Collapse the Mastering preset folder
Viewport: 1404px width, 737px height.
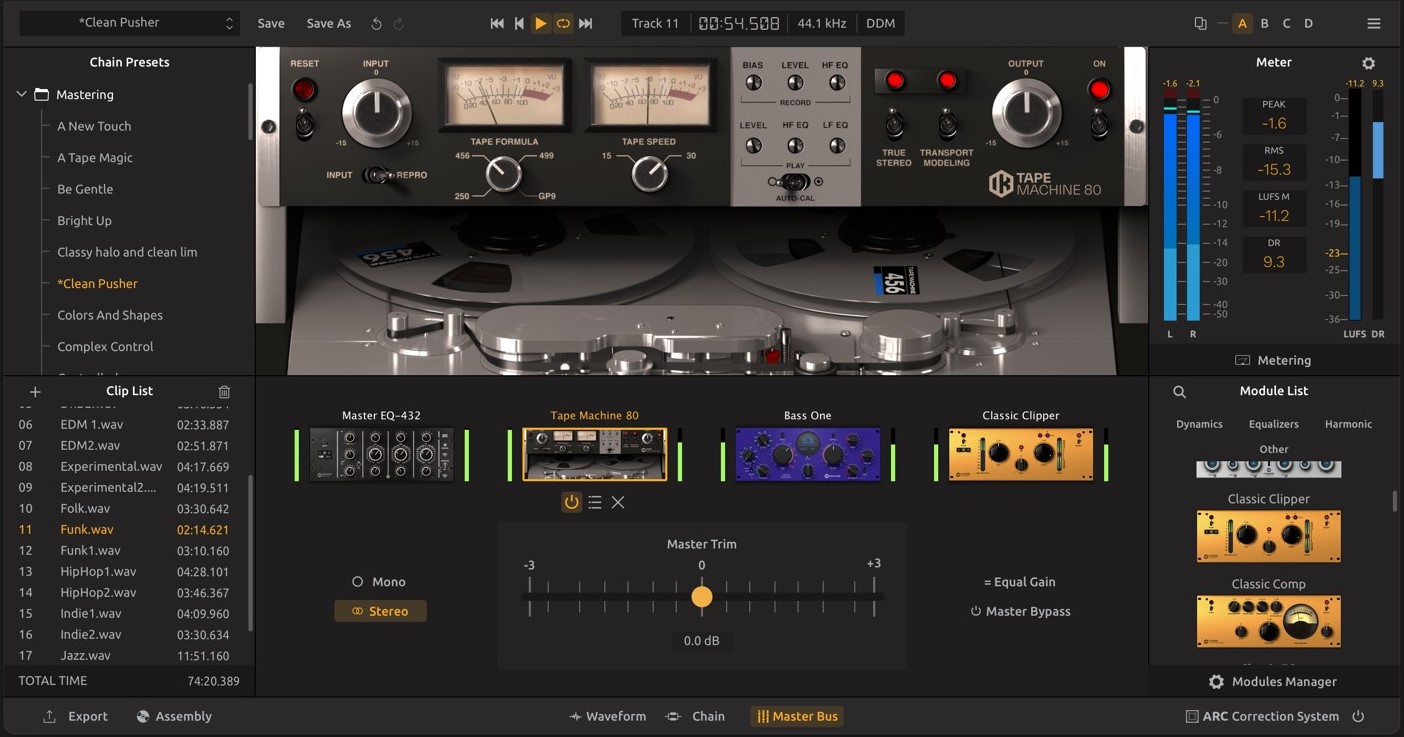(21, 95)
